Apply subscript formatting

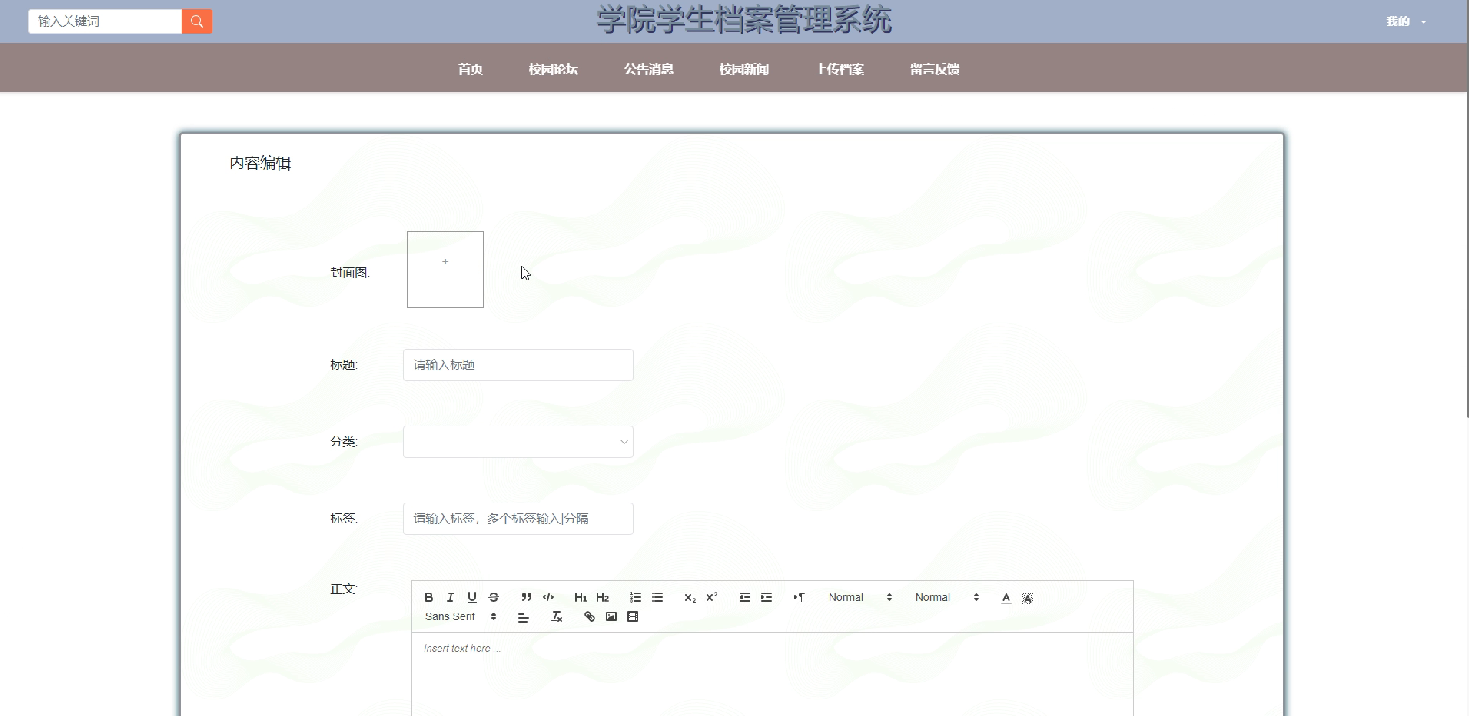coord(690,597)
